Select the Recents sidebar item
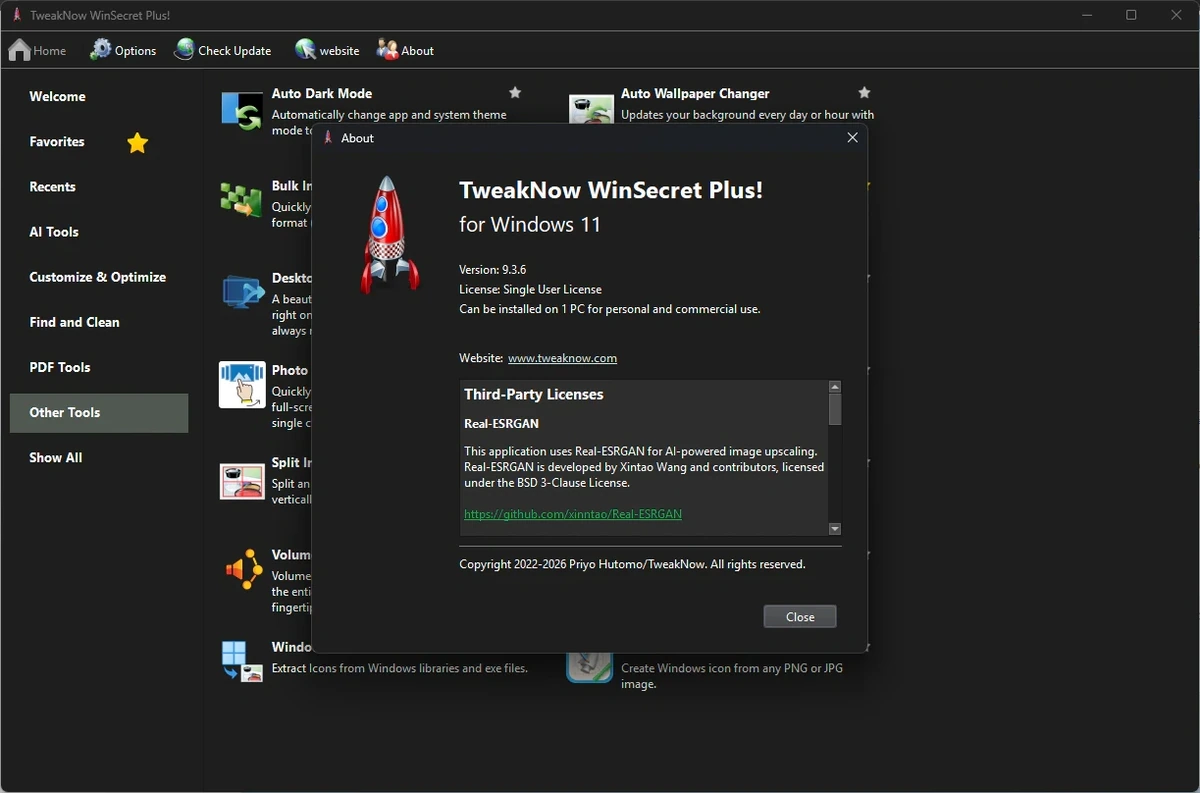 point(53,187)
